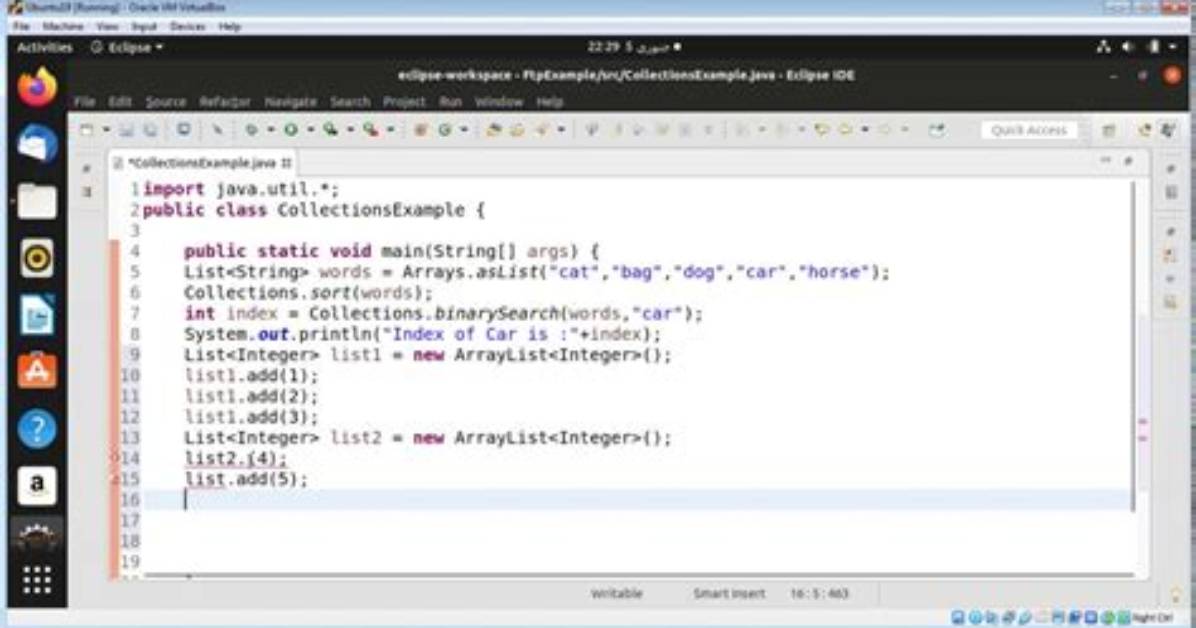The image size is (1196, 628).
Task: Switch to the Debug perspective icon
Action: click(1168, 130)
